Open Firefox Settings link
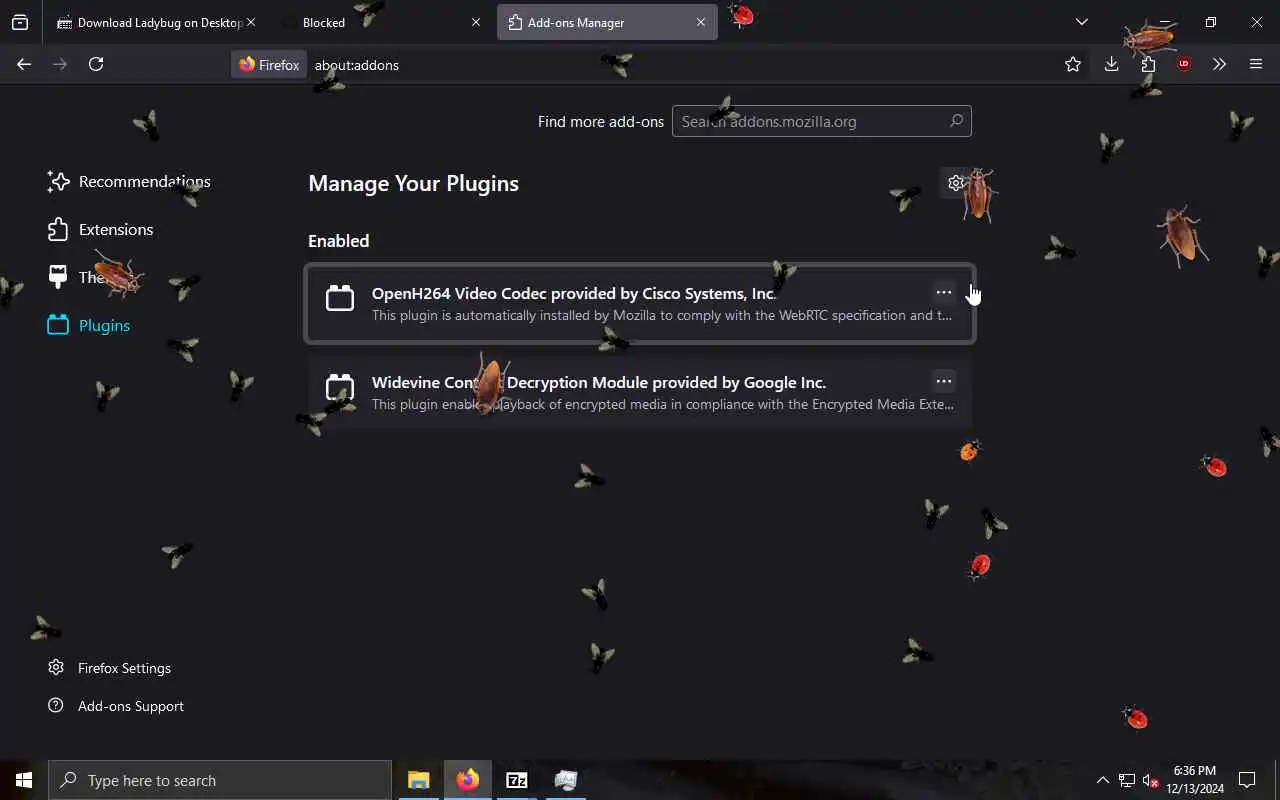1280x800 pixels. [110, 668]
